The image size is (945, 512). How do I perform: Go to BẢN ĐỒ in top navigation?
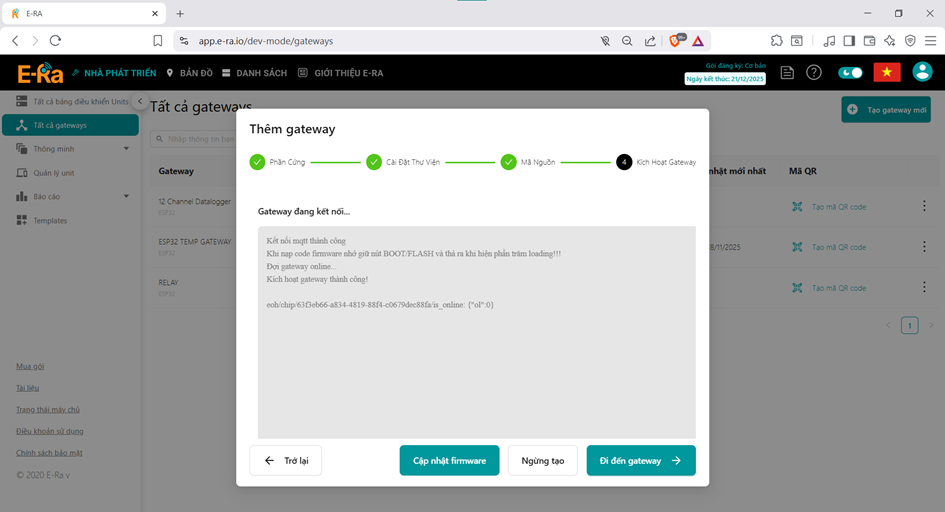[x=189, y=73]
